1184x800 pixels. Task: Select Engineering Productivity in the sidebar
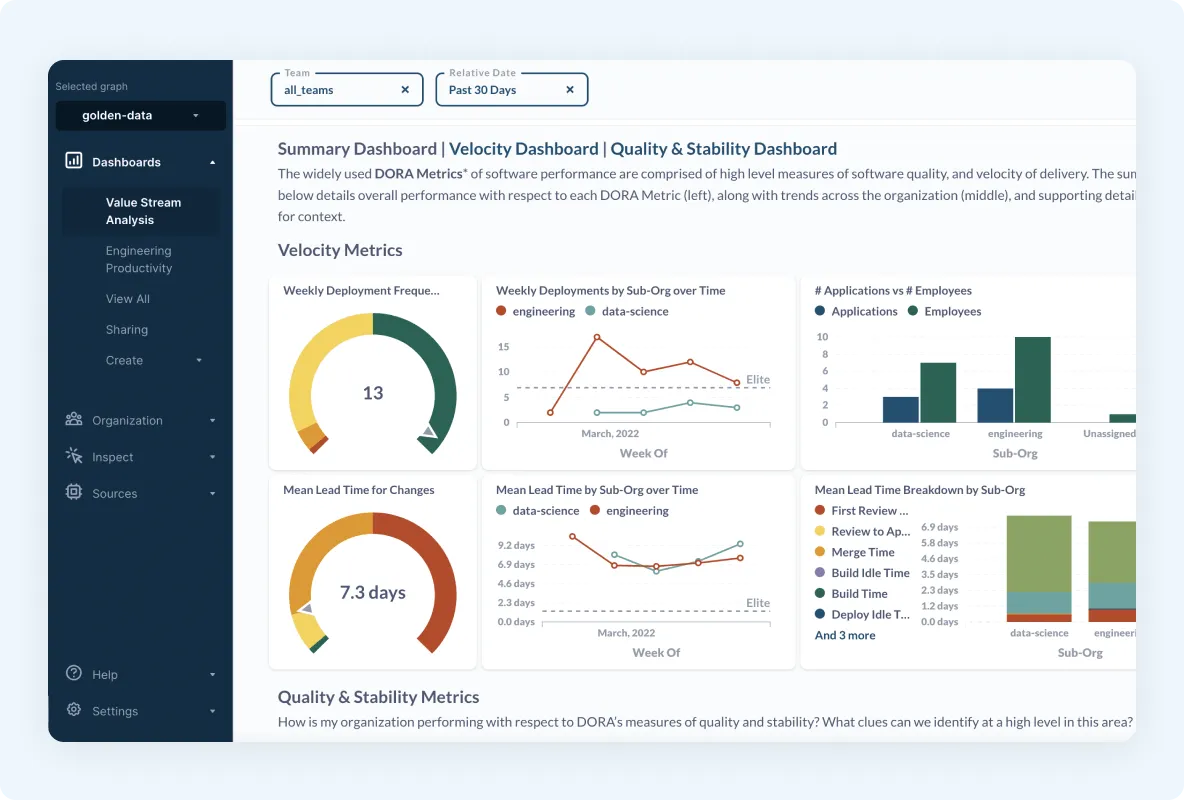pos(138,259)
